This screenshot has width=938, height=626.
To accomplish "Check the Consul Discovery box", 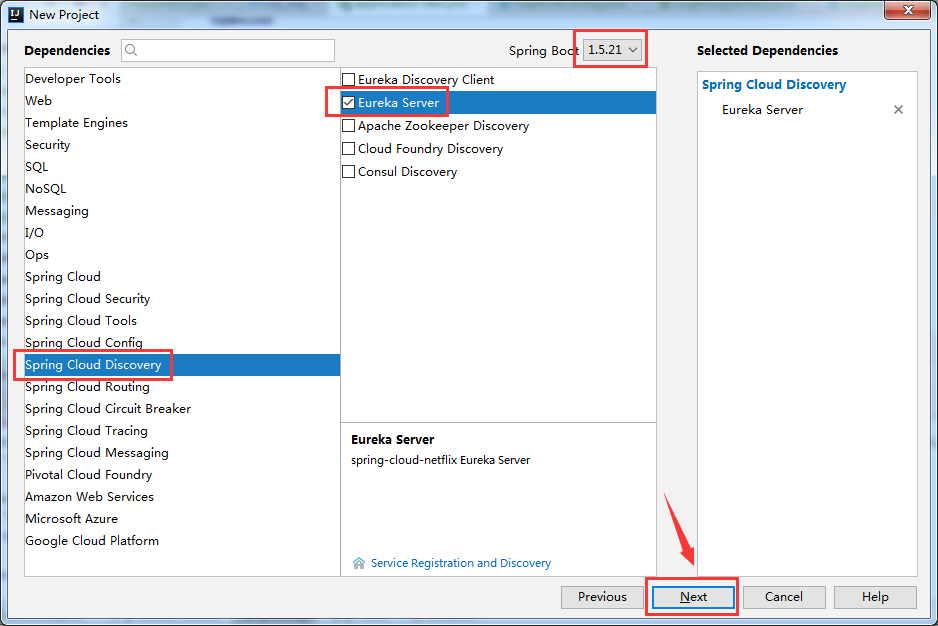I will click(348, 172).
